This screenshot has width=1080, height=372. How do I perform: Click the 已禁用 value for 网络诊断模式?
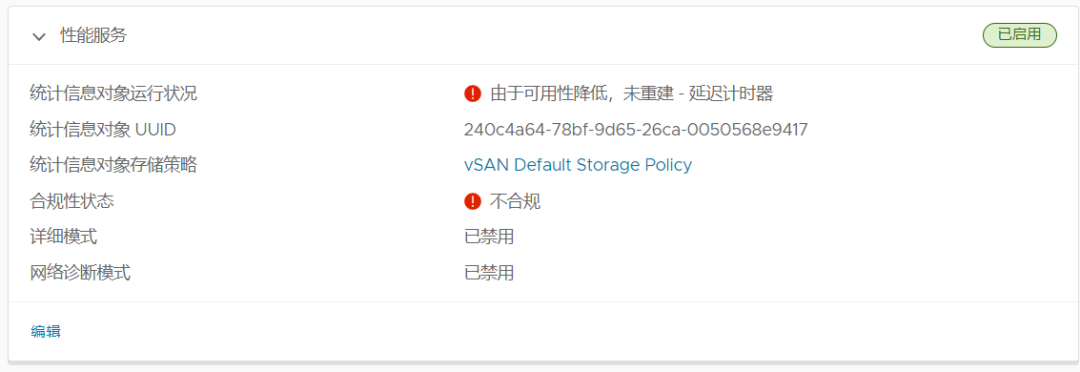(489, 273)
